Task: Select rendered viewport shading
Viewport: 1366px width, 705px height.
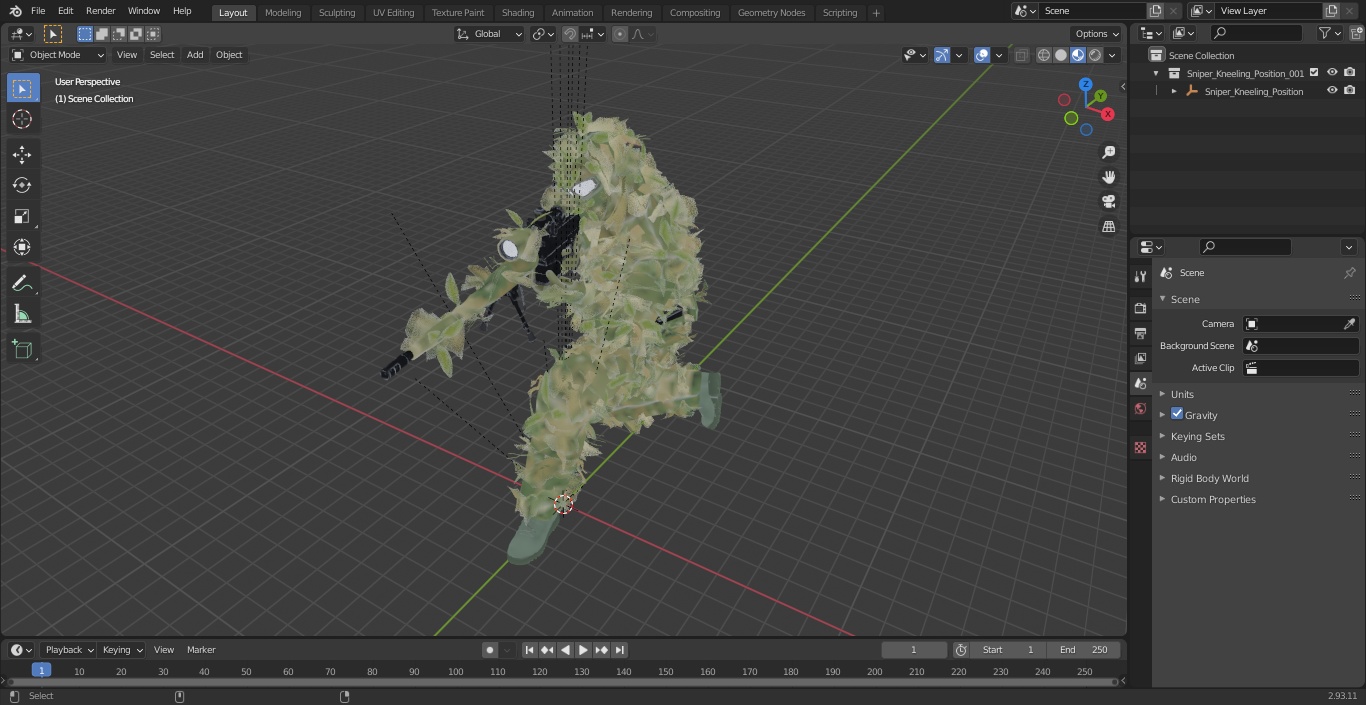Action: (x=1095, y=55)
